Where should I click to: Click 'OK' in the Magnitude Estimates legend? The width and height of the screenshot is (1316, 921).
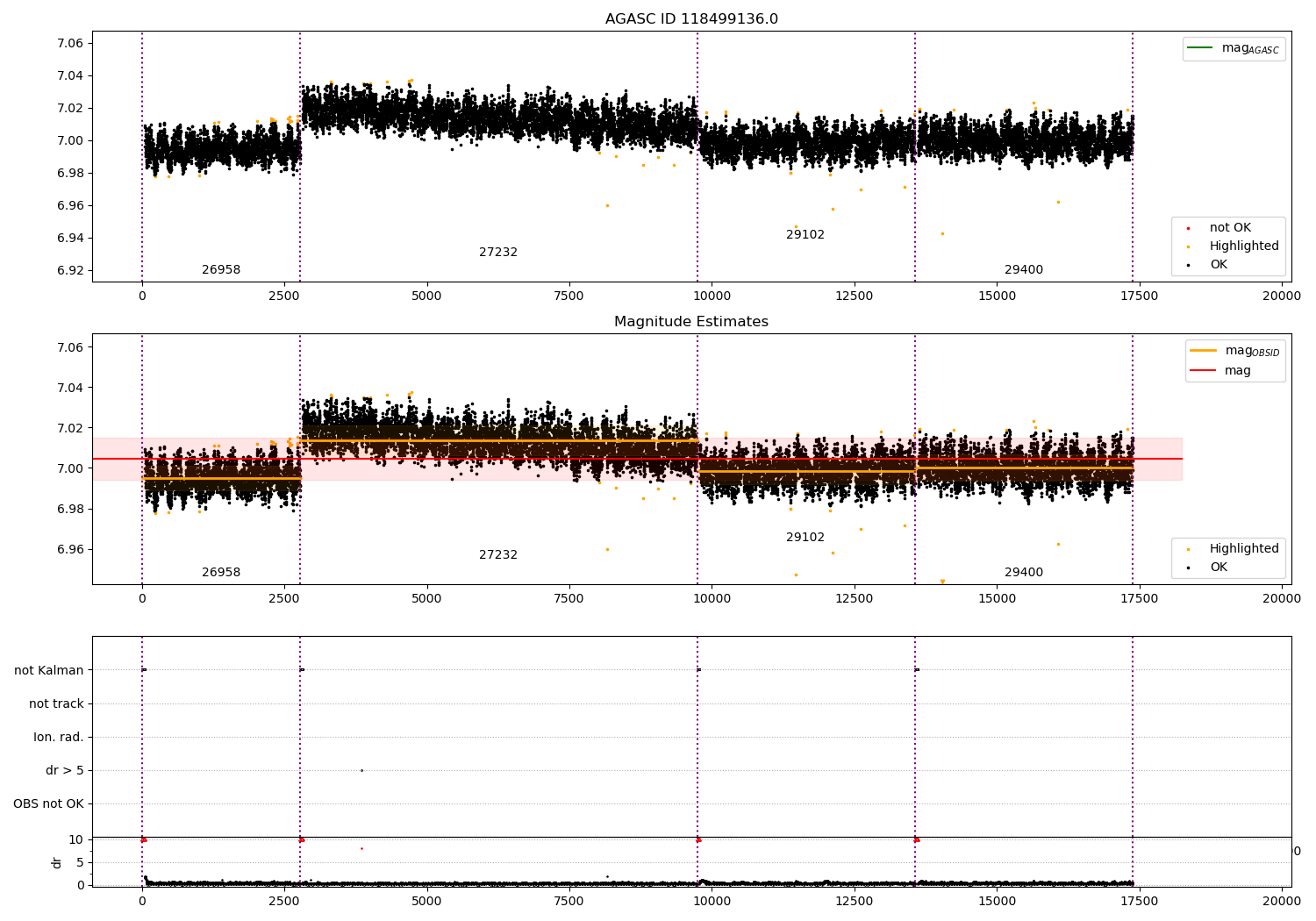coord(1208,568)
